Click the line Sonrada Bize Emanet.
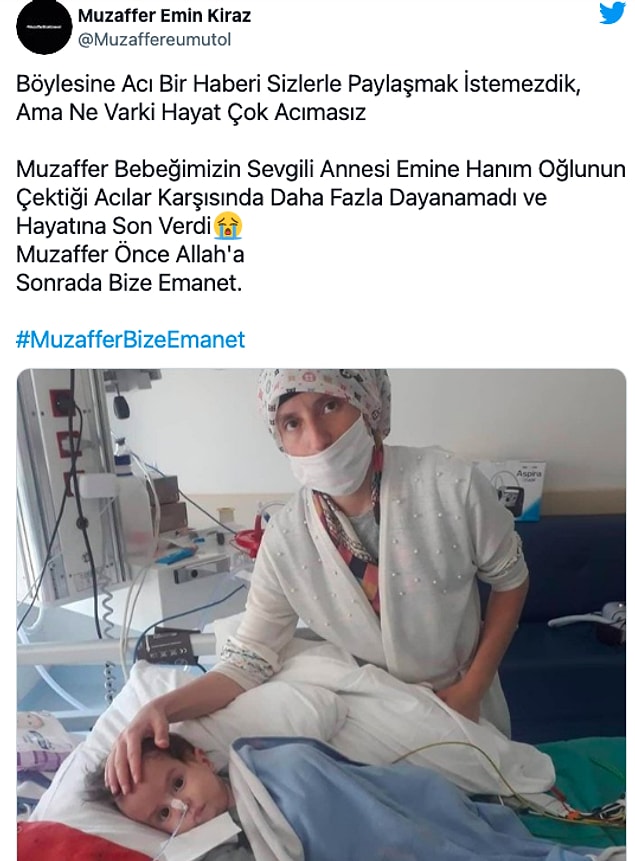This screenshot has height=861, width=635. coord(129,283)
